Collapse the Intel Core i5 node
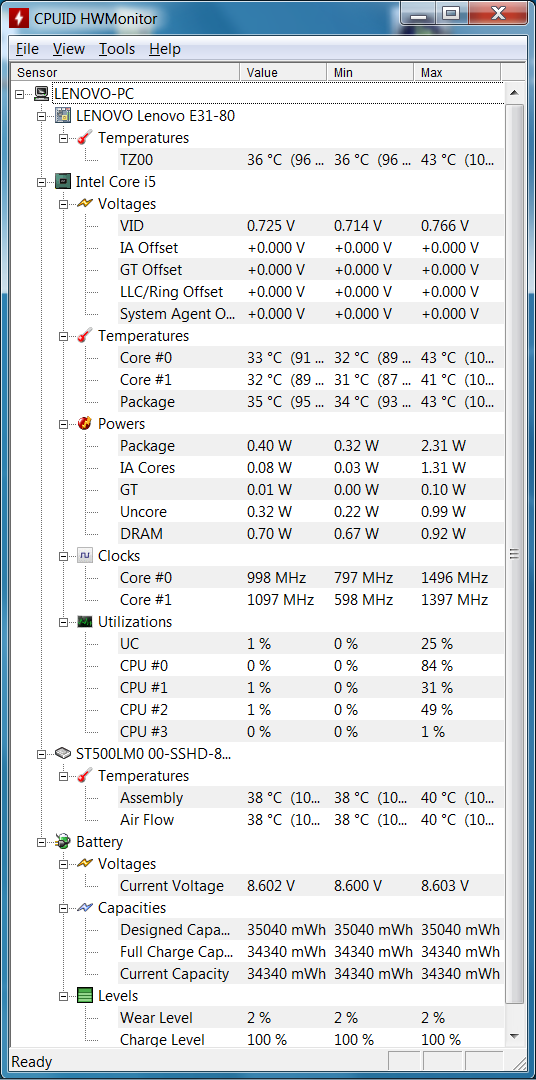 click(42, 183)
